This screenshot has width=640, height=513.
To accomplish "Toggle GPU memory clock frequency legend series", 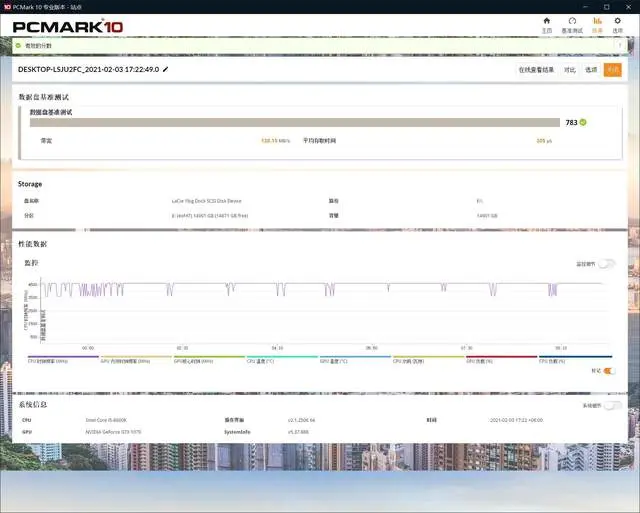I will tap(136, 359).
